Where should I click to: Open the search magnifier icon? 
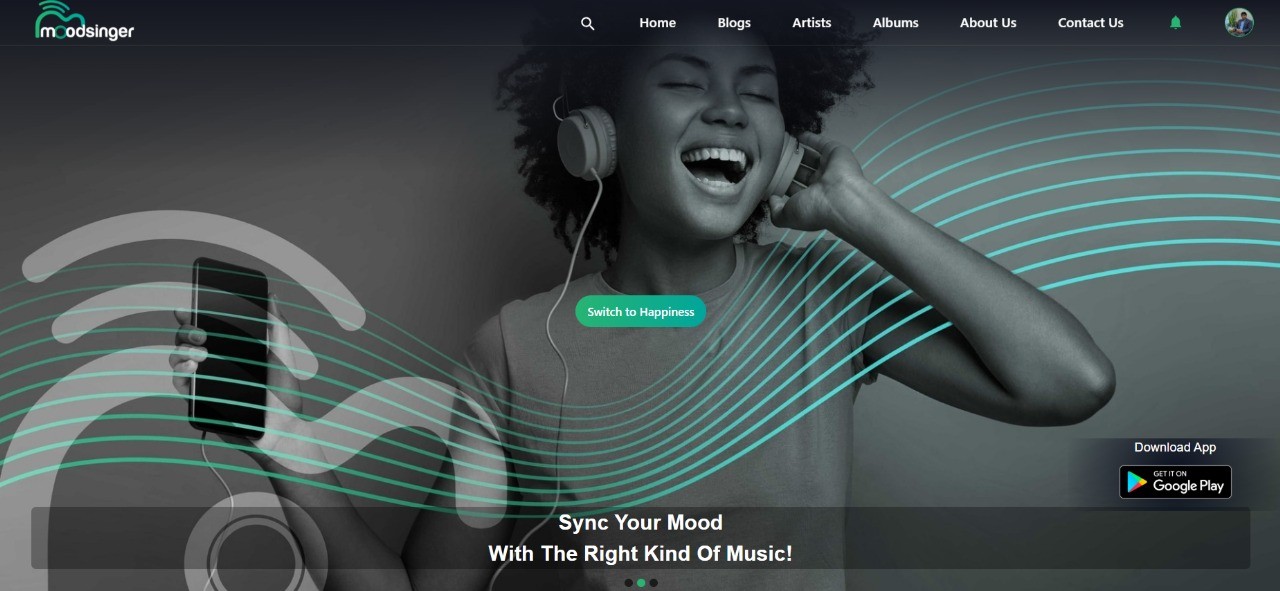[x=588, y=23]
